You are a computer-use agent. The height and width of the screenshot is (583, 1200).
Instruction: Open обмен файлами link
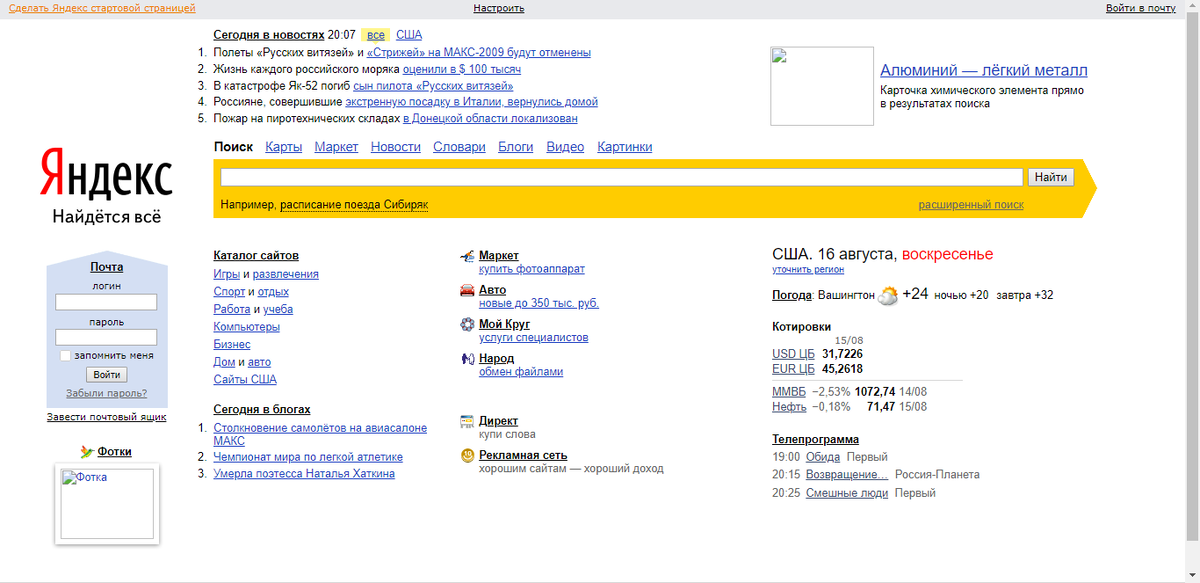[521, 372]
